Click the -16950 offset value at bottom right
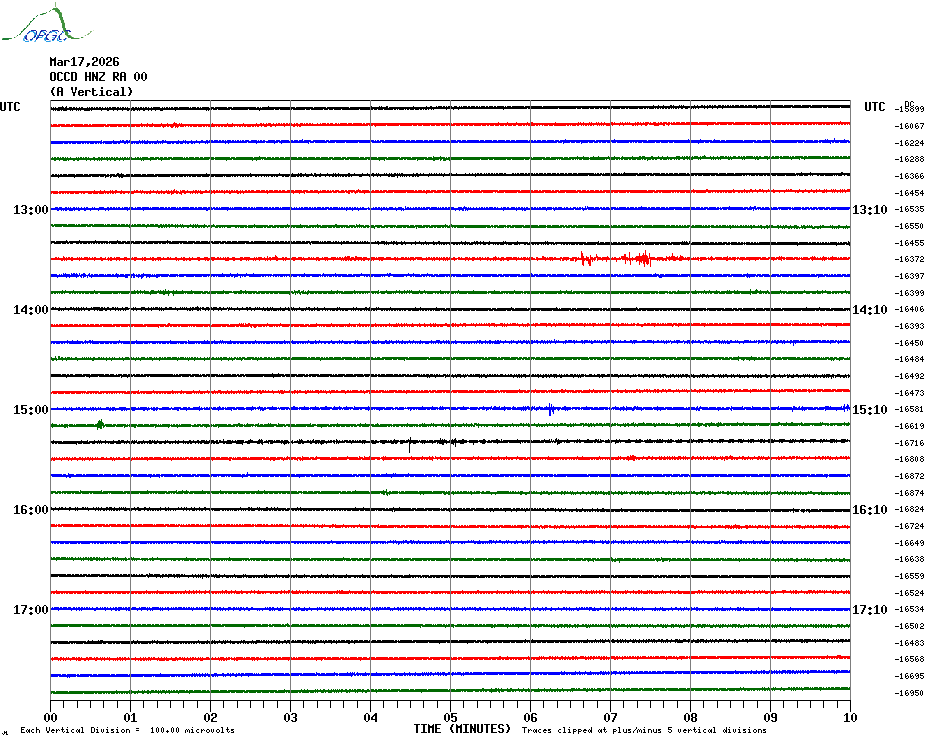 pos(910,693)
